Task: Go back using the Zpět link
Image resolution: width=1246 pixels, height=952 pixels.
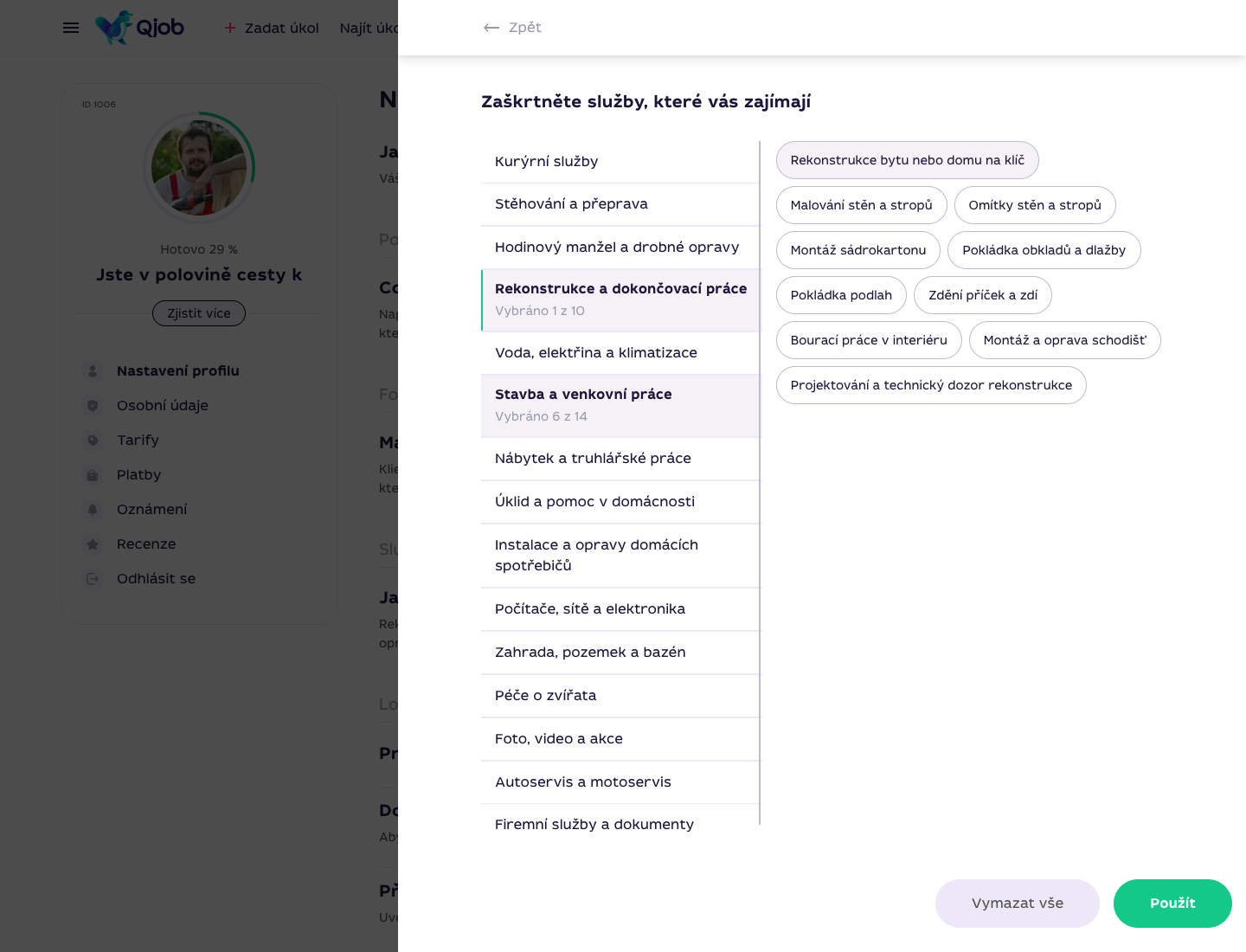Action: (x=525, y=28)
